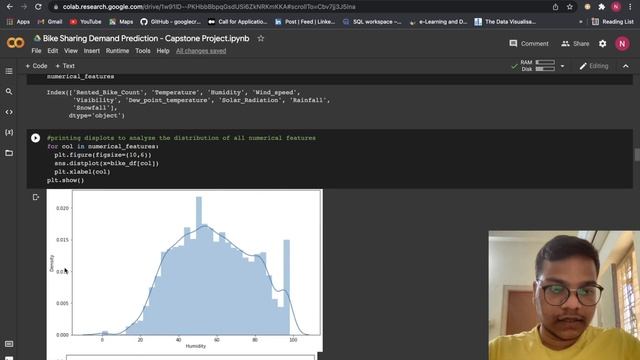640x360 pixels.
Task: Click the presenter webcam overlay
Action: pos(564,296)
